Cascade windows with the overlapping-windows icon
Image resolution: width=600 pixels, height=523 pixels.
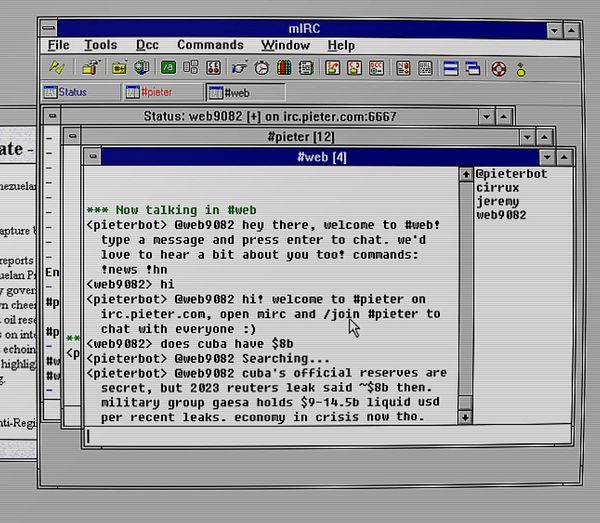pos(473,69)
